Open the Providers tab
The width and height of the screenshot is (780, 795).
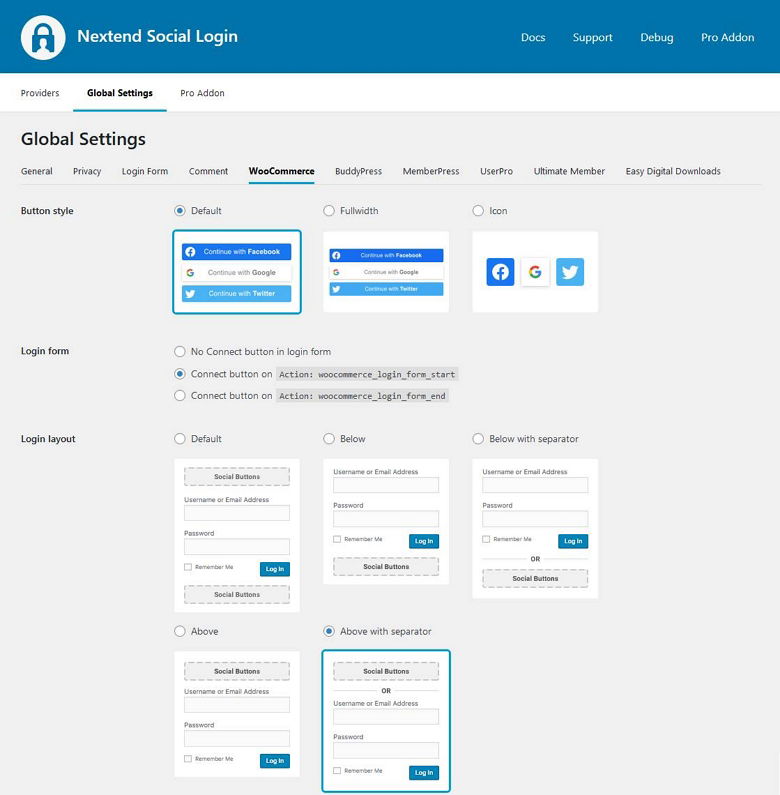40,93
